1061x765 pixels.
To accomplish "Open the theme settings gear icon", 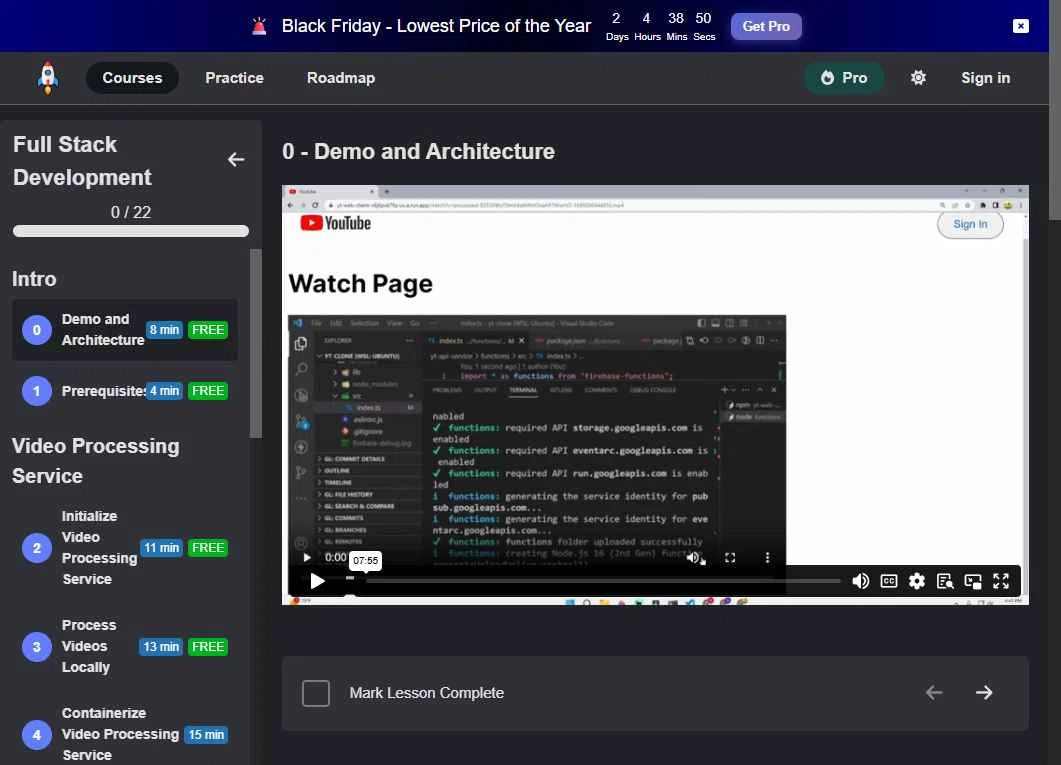I will click(918, 78).
